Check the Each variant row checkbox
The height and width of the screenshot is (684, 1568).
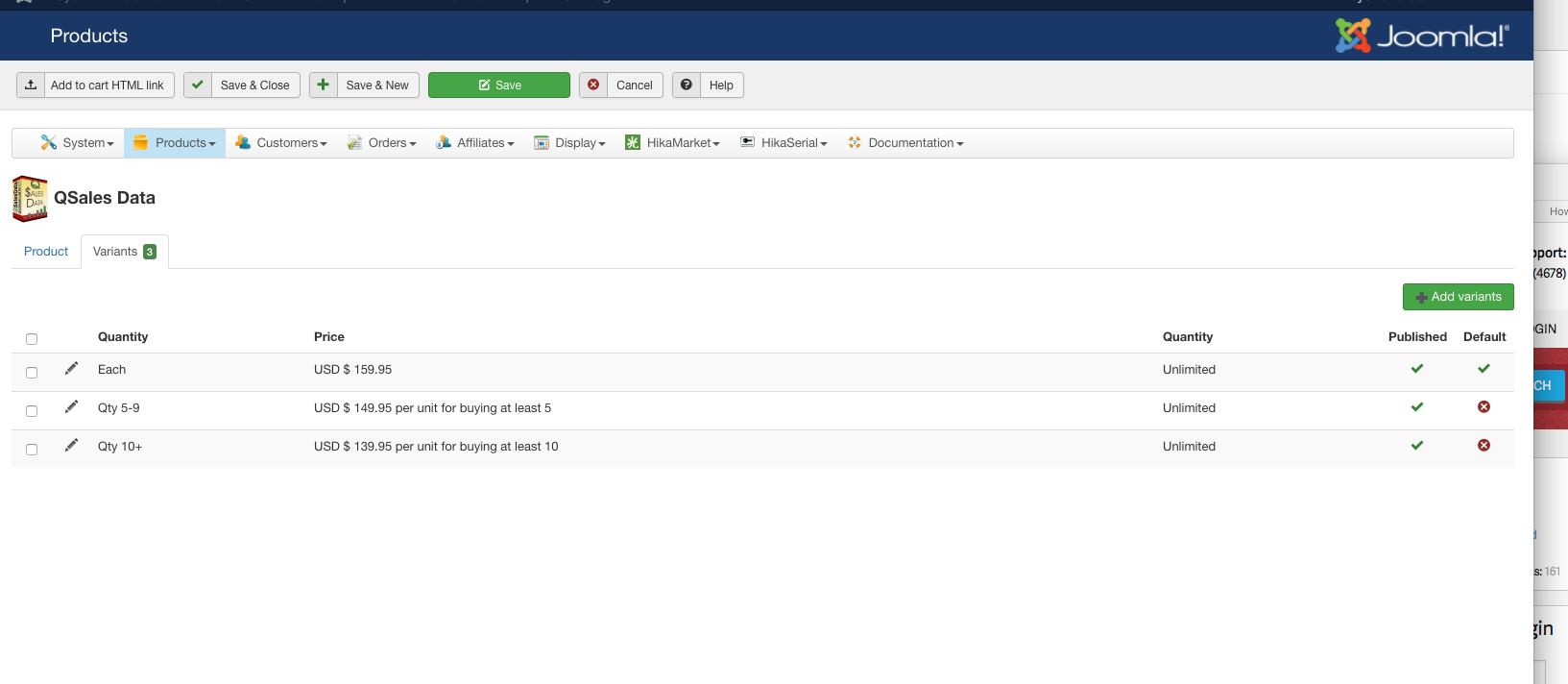pos(32,372)
